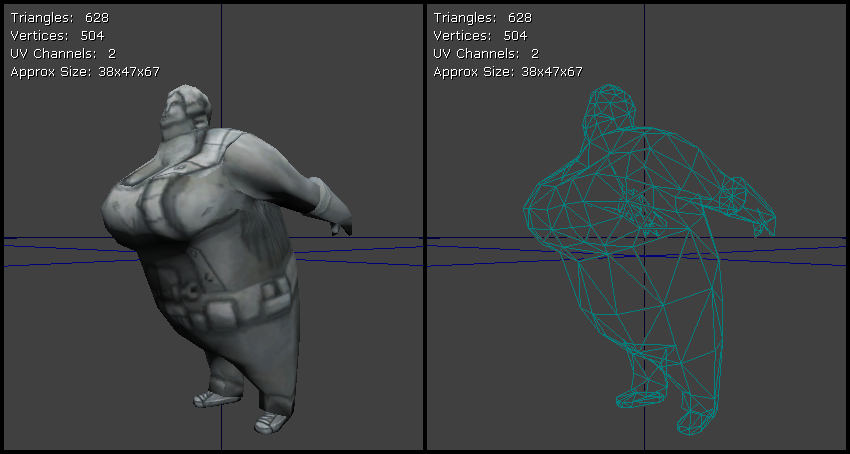
Task: Click 'Approx Size: 38x47x67' in right wireframe viewport
Action: (508, 72)
